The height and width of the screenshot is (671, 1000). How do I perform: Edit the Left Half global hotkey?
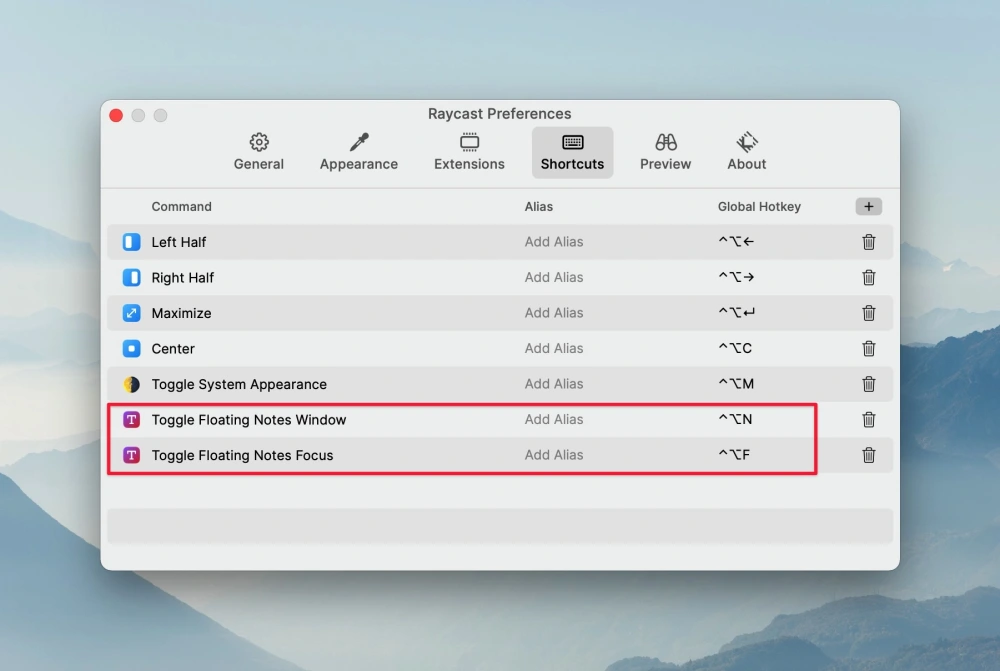(736, 242)
